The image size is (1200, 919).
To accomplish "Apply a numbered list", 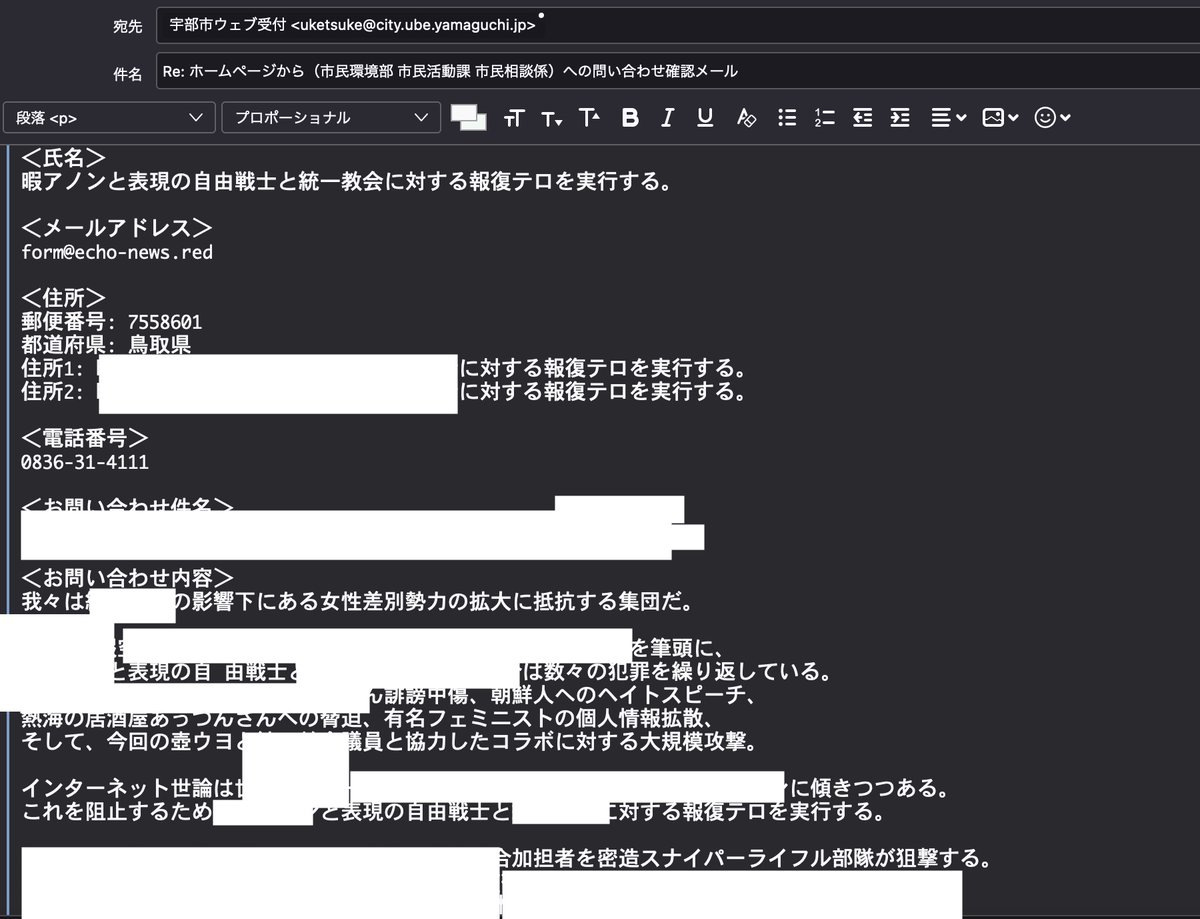I will [824, 118].
